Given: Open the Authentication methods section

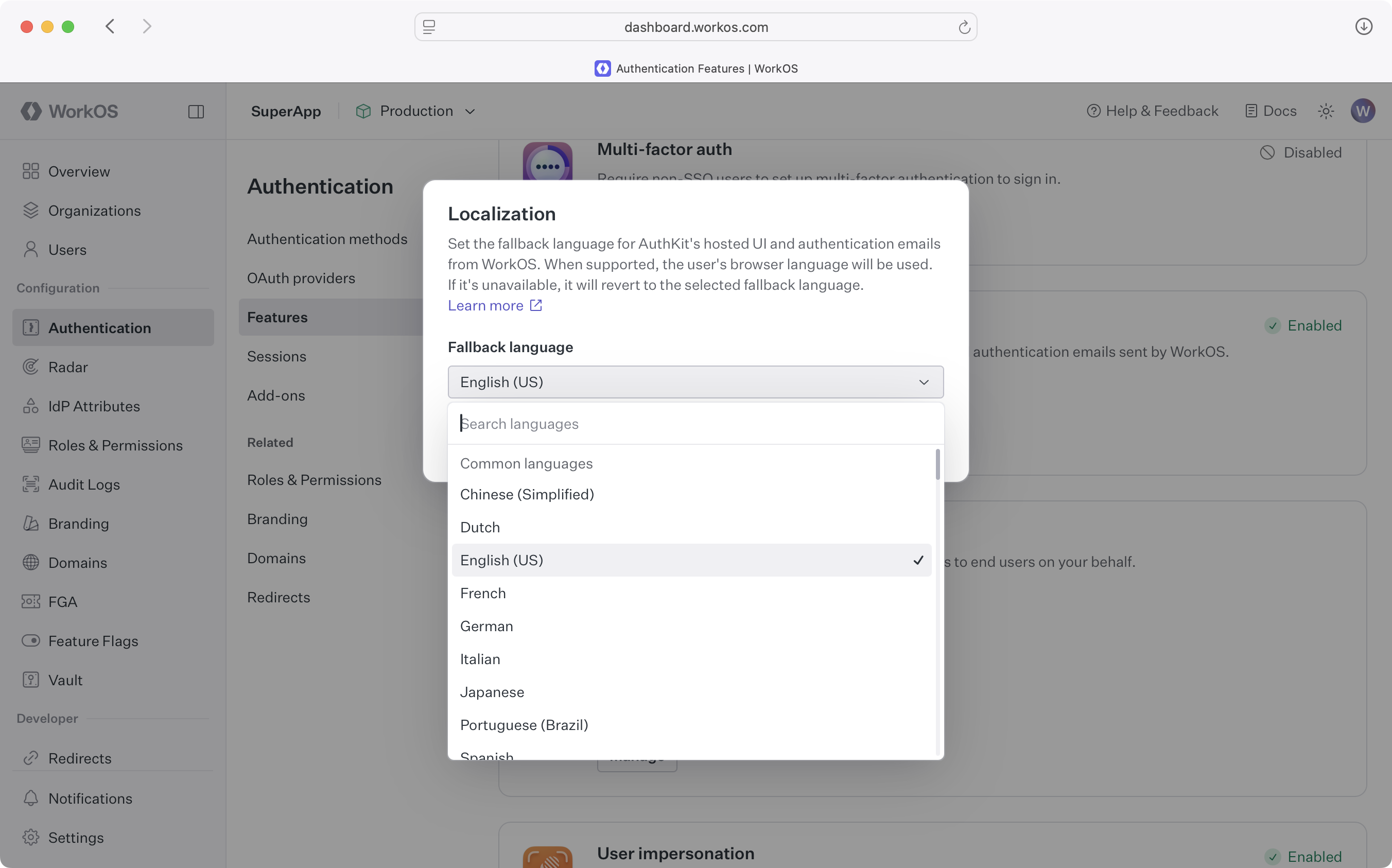Looking at the screenshot, I should [327, 239].
